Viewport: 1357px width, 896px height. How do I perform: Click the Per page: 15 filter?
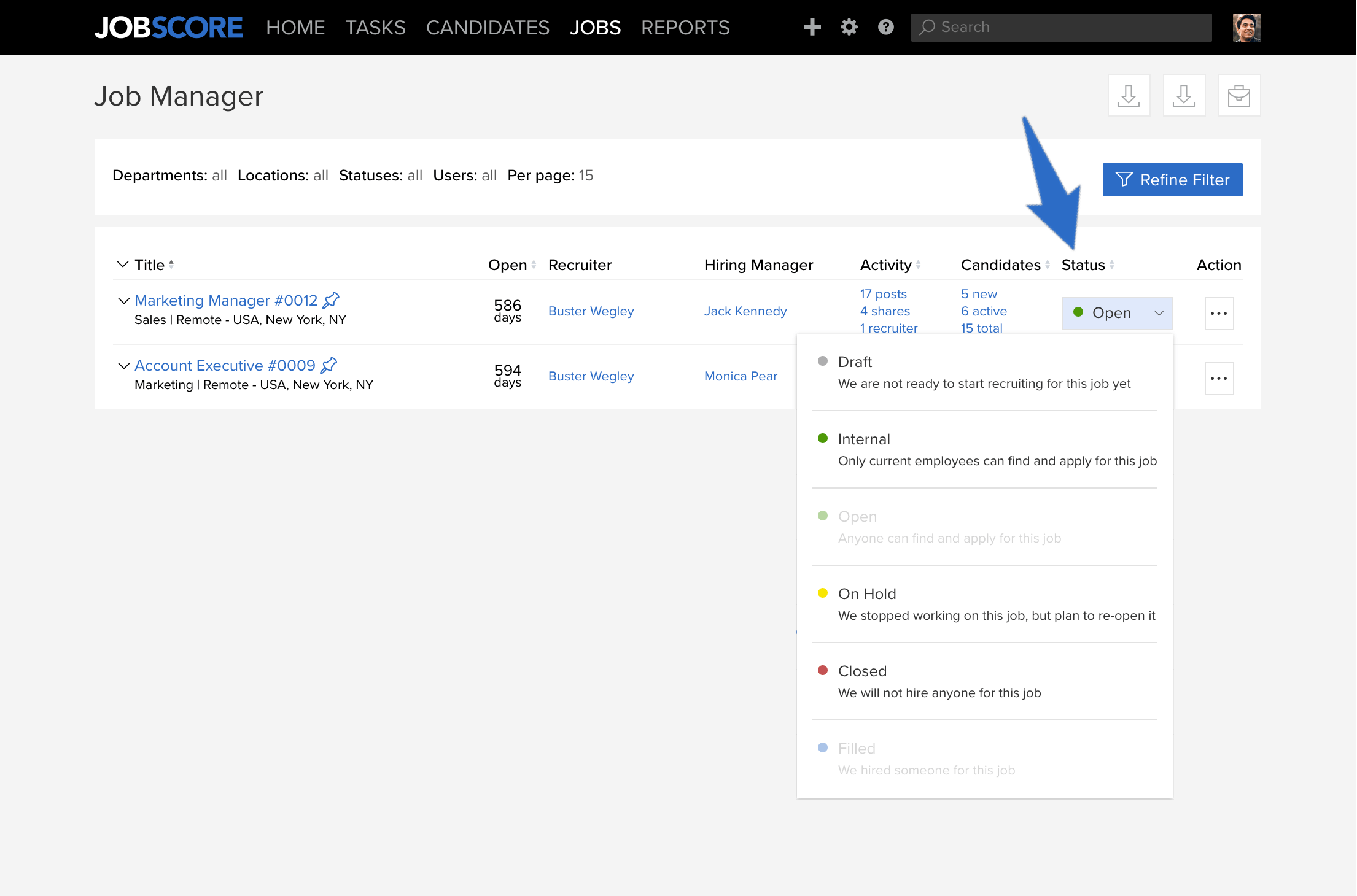(x=550, y=176)
